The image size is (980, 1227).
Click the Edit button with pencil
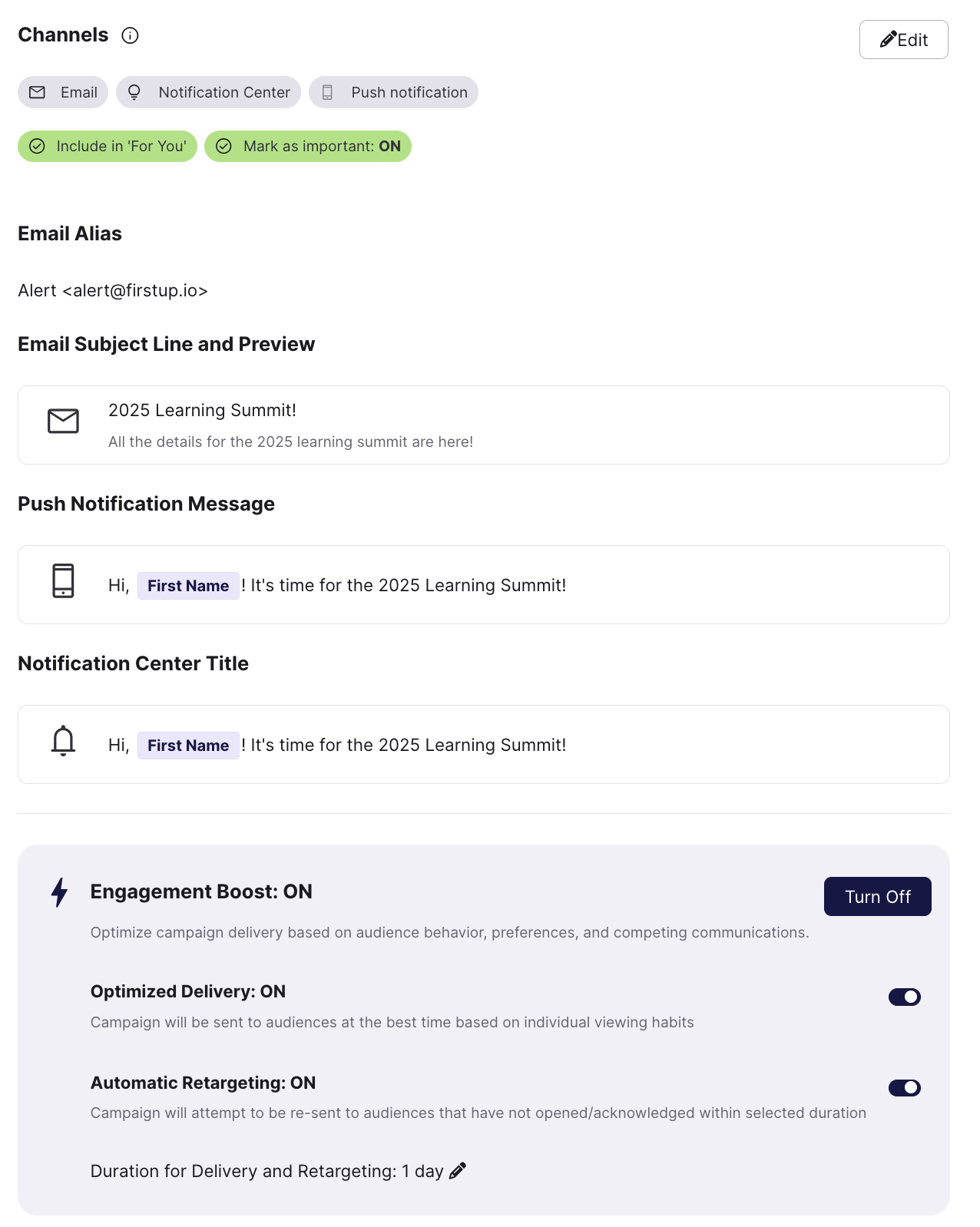pos(903,40)
